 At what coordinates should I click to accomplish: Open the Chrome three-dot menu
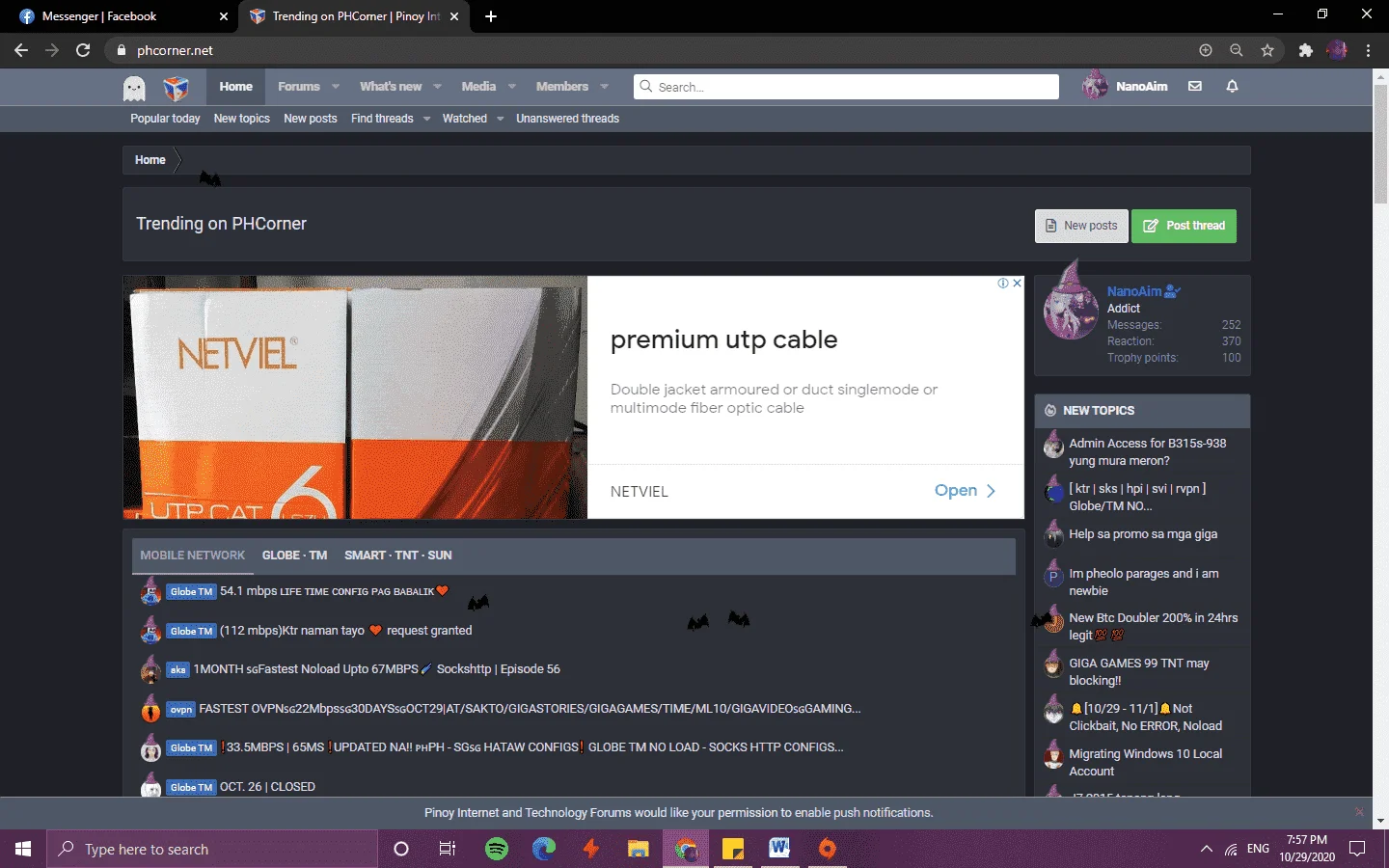[1368, 50]
